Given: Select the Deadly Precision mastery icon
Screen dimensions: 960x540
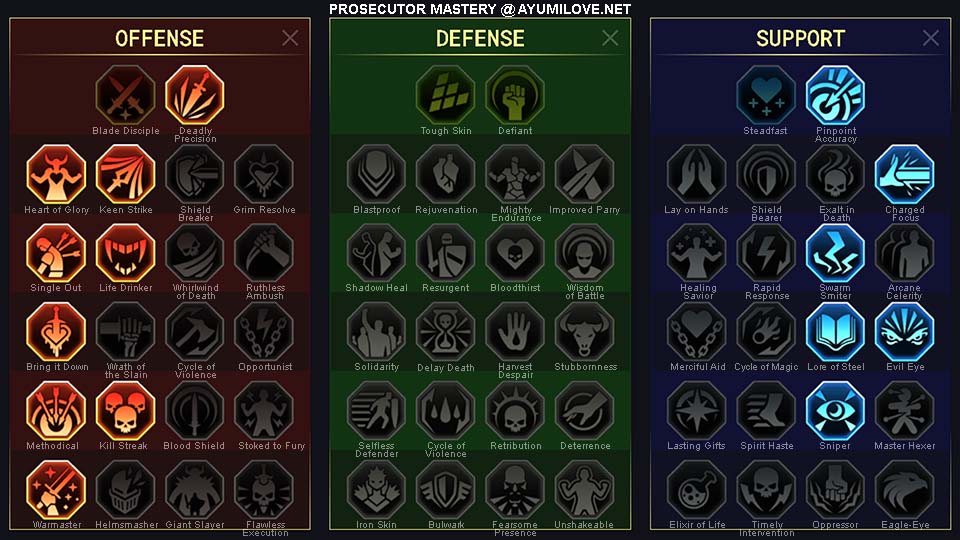Looking at the screenshot, I should click(195, 96).
